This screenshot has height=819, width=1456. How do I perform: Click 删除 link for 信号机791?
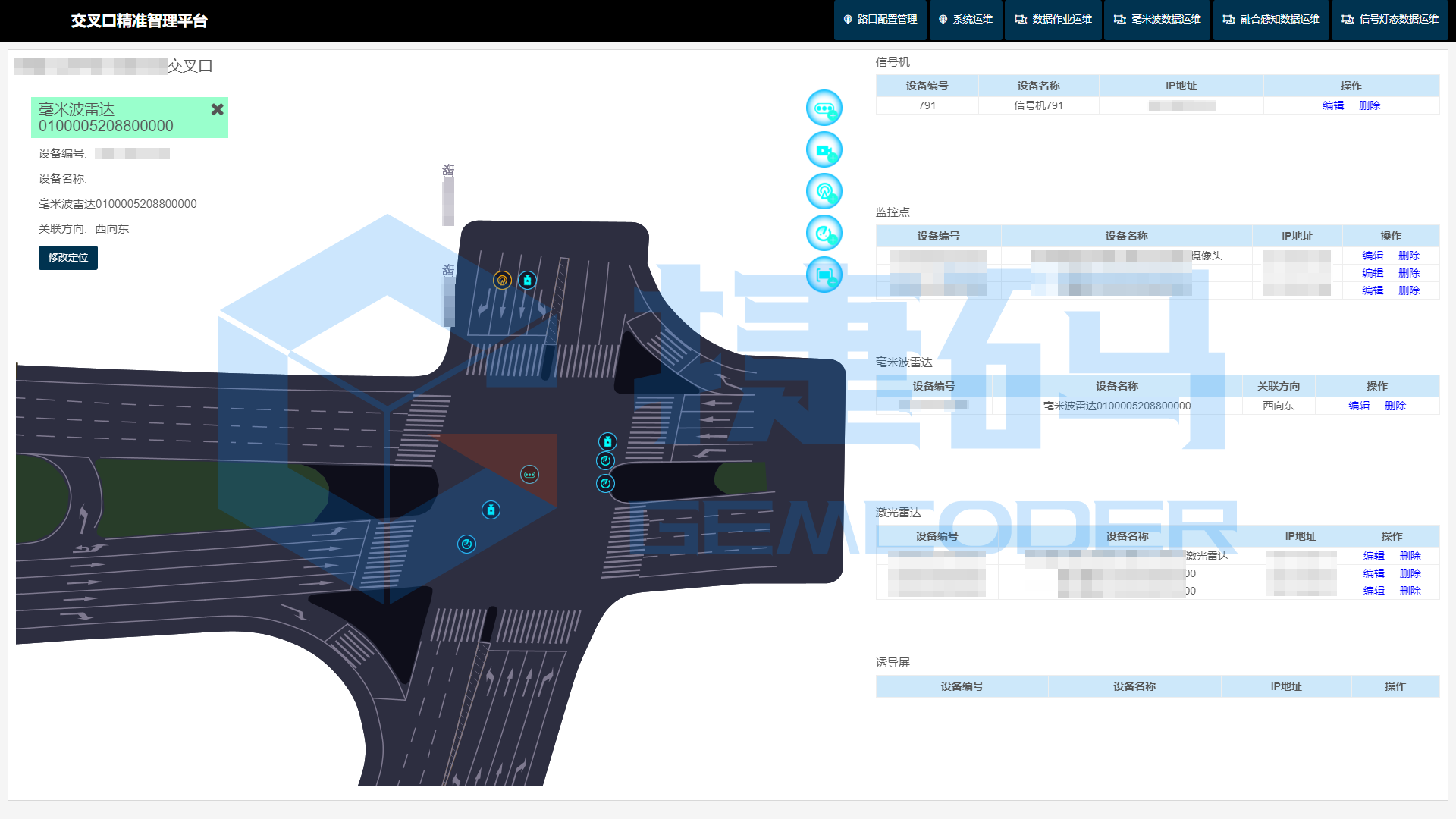[1370, 106]
